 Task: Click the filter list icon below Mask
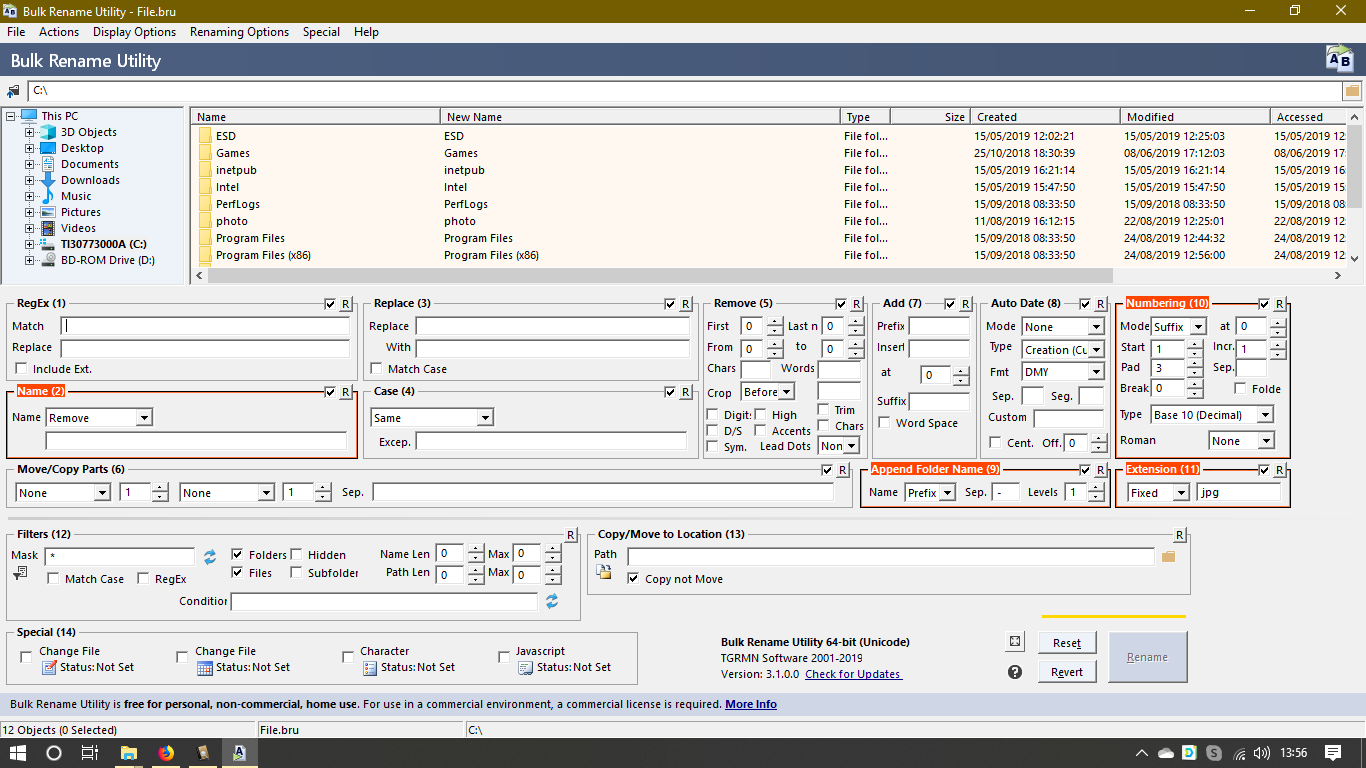click(20, 573)
